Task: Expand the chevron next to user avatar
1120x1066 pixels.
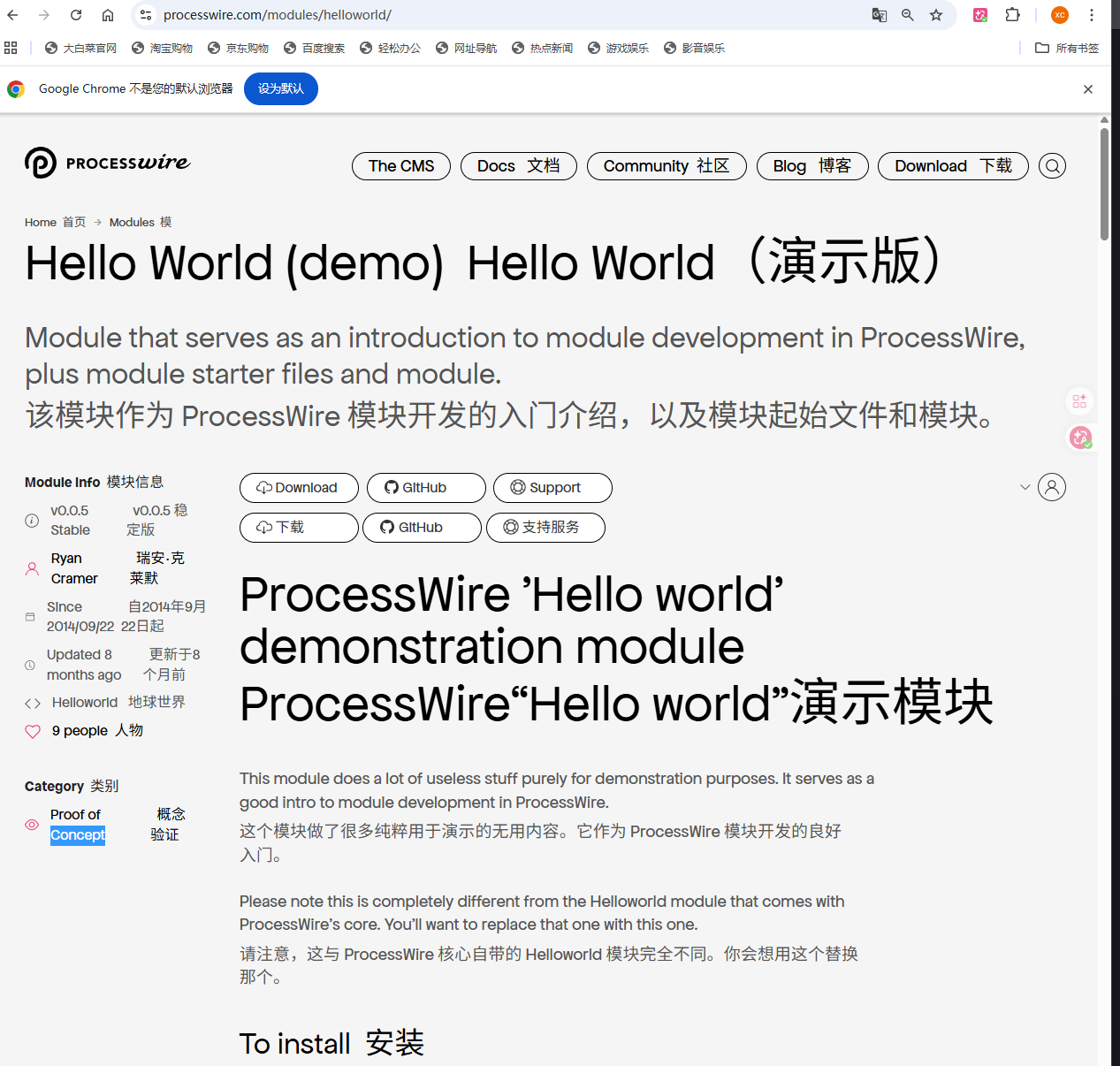Action: click(x=1025, y=487)
